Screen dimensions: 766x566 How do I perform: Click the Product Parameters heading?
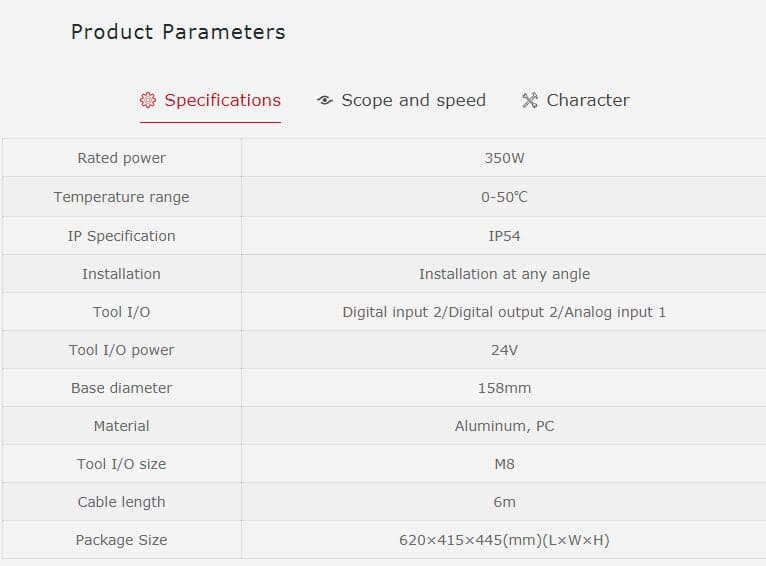(x=178, y=32)
